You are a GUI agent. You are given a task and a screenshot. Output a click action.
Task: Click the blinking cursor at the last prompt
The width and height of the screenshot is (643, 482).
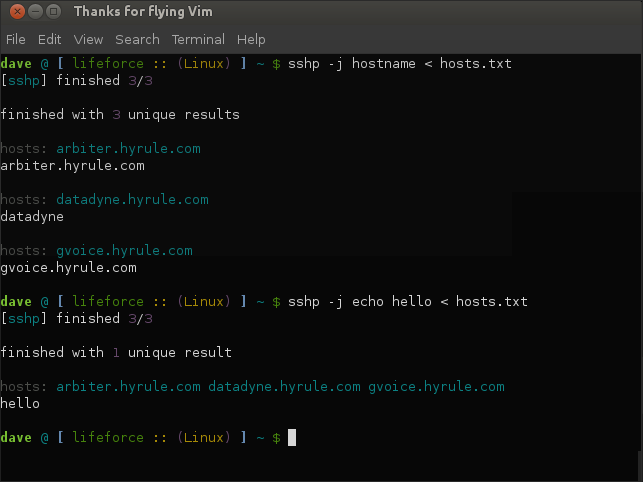pos(292,437)
